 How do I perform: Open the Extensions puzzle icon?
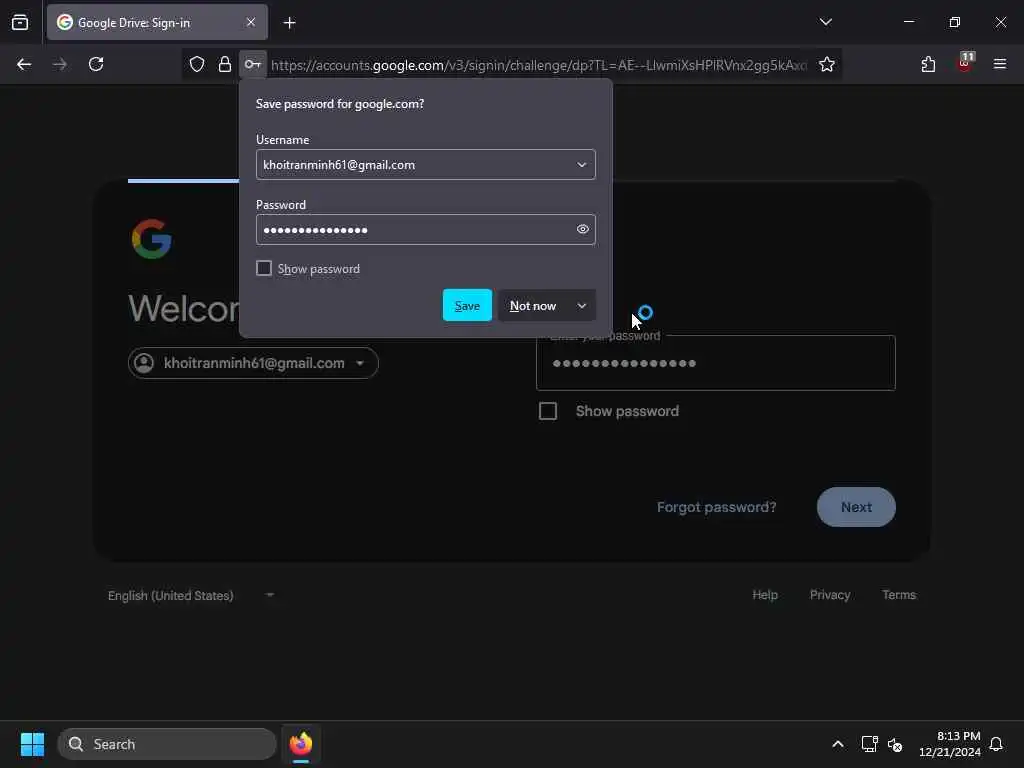tap(928, 64)
